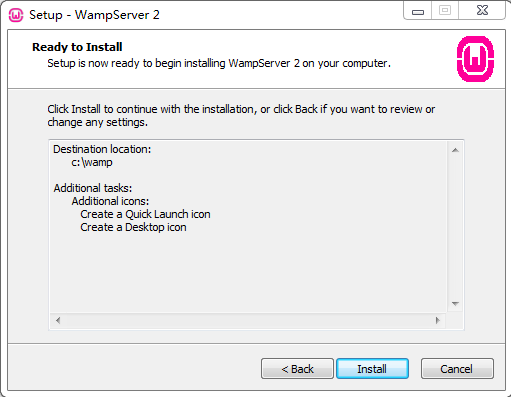
Task: Click the large pink WampServer logo
Action: click(x=475, y=59)
